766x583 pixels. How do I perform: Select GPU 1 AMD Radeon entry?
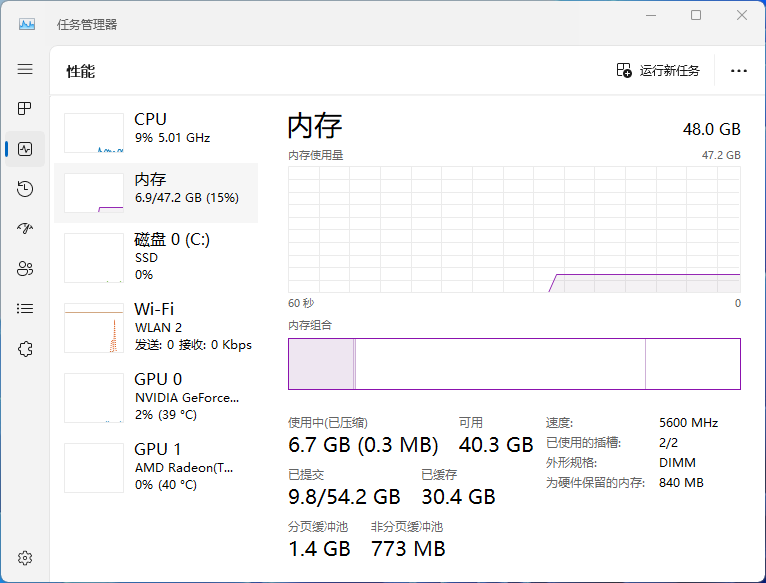point(155,467)
